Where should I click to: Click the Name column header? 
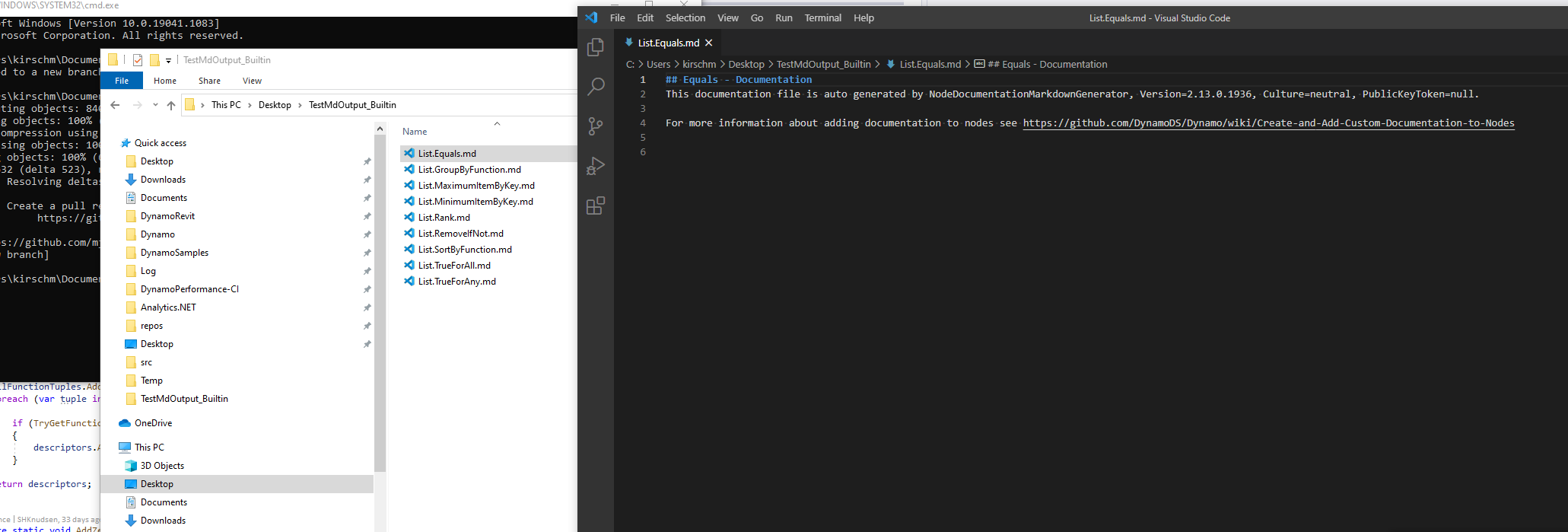tap(415, 132)
